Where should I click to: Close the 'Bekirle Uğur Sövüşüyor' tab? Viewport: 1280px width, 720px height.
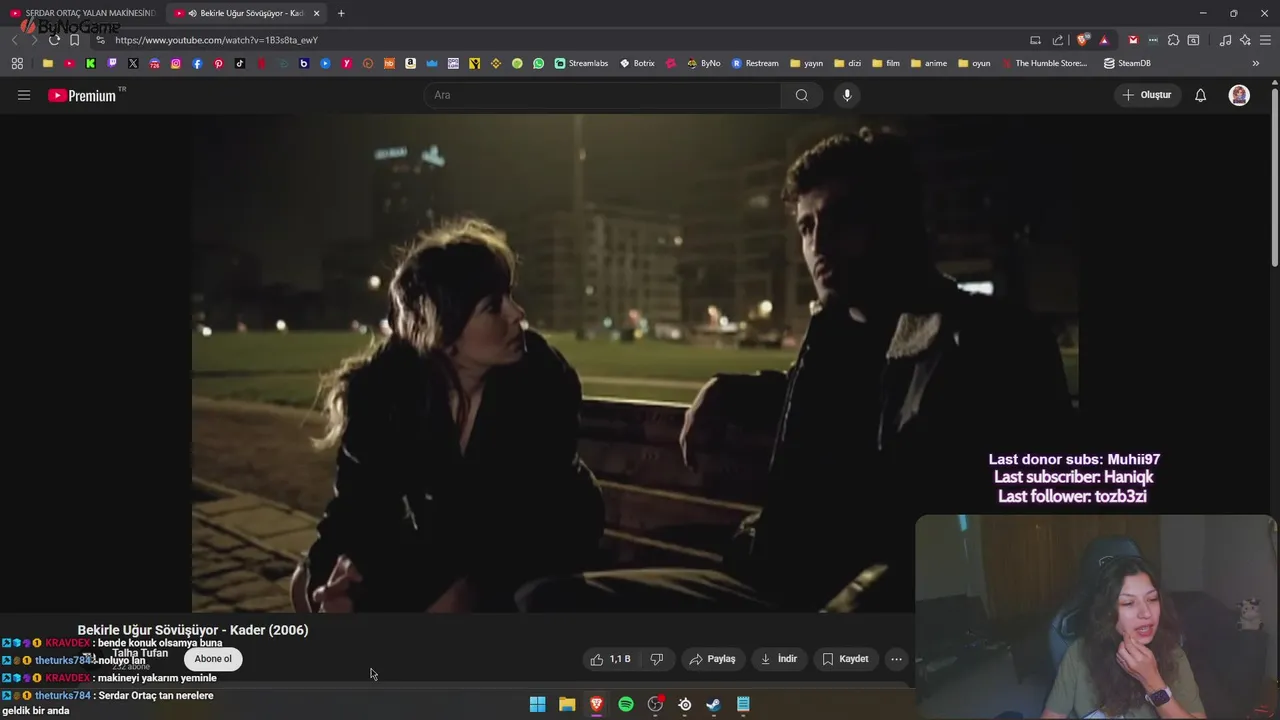[x=317, y=13]
